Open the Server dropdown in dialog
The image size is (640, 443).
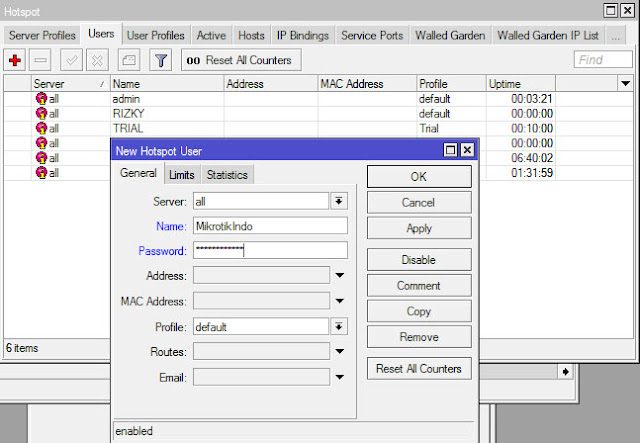339,201
